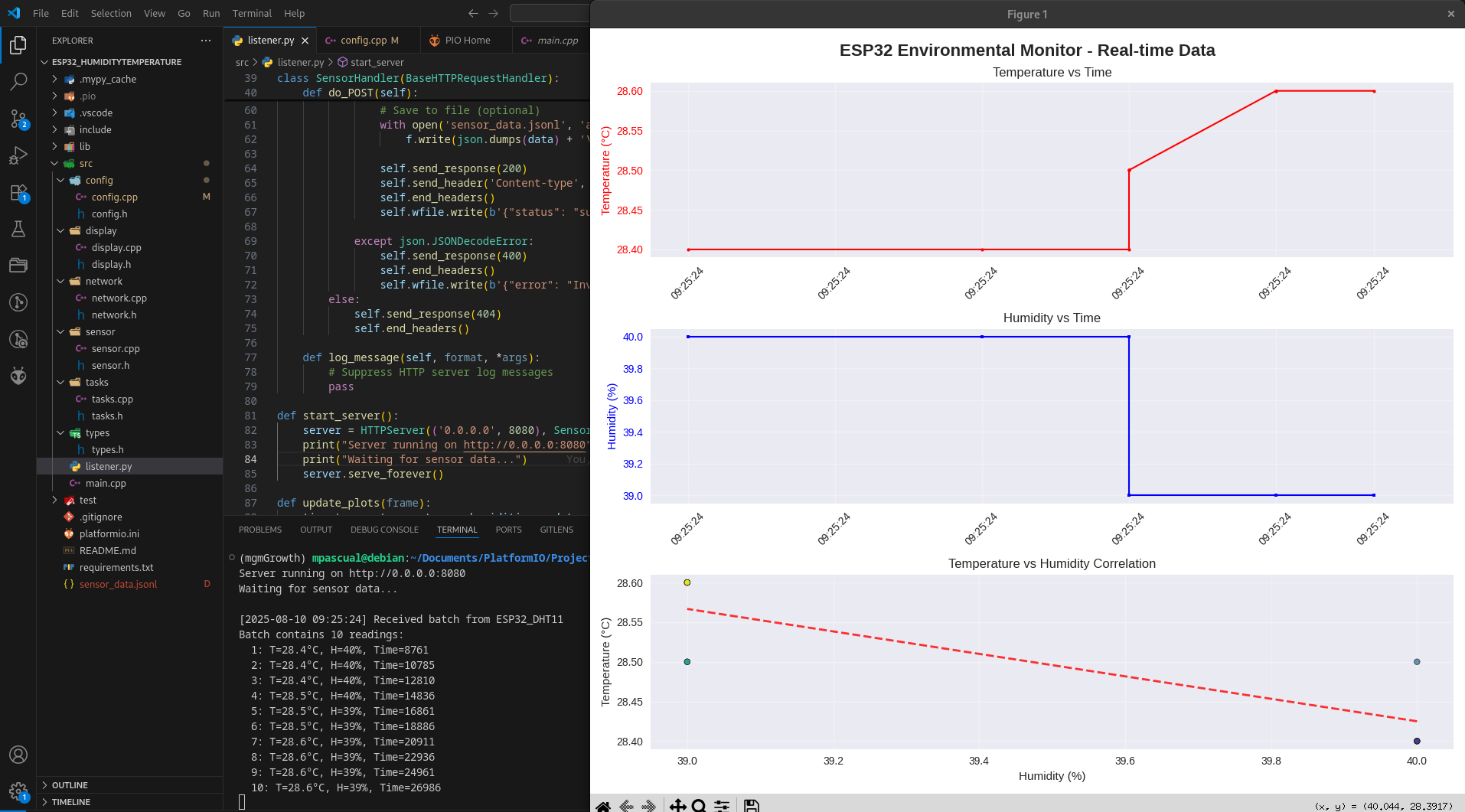Open the Testing beaker panel

coord(18,229)
